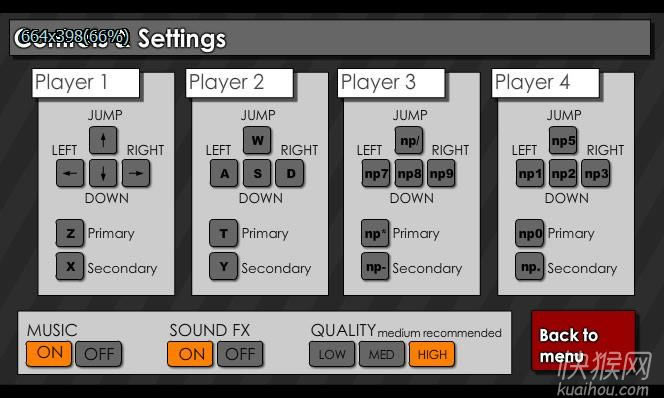Select Player 2's Y secondary key
The height and width of the screenshot is (398, 664).
224,267
